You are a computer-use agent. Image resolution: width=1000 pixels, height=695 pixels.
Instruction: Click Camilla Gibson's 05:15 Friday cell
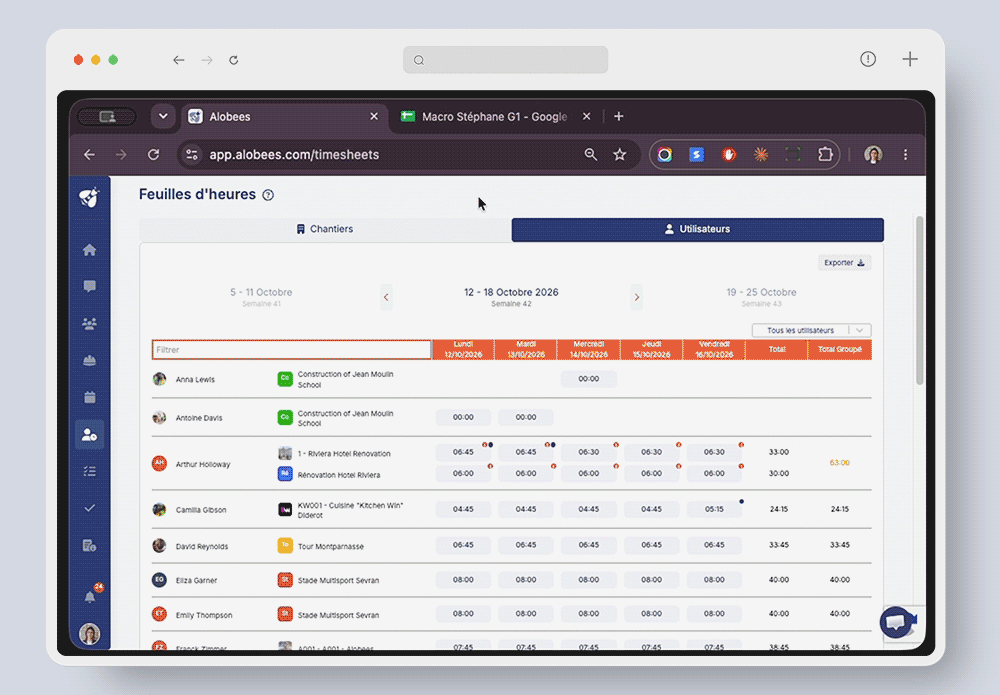point(714,509)
